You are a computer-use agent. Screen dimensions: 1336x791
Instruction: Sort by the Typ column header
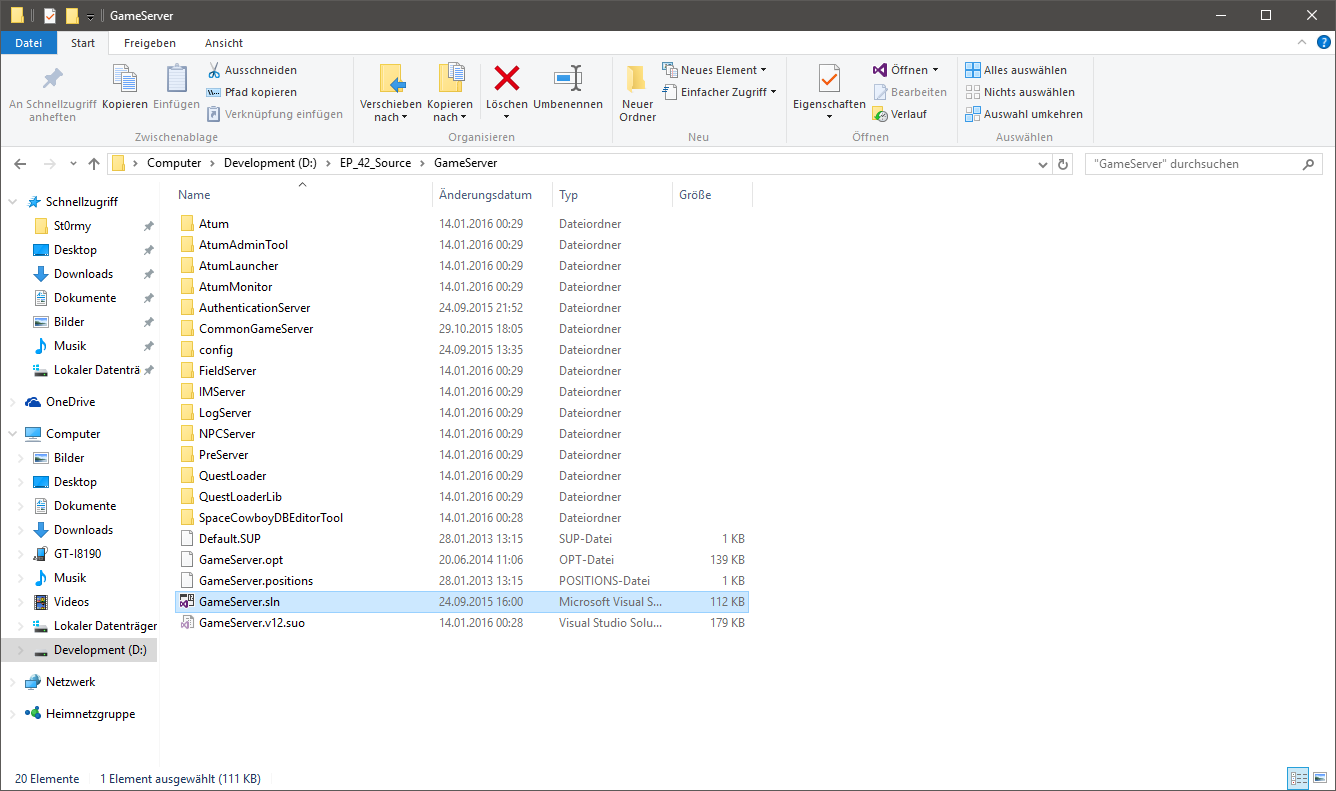coord(612,195)
